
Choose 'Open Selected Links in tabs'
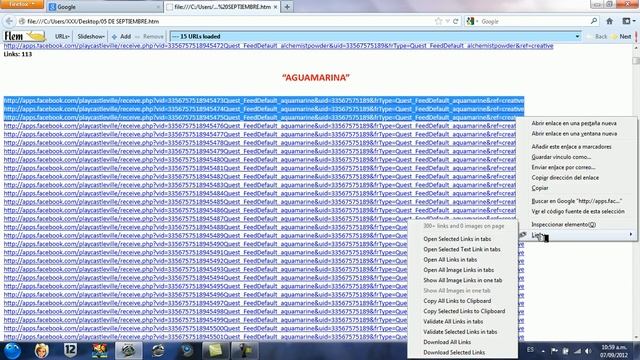tap(457, 239)
